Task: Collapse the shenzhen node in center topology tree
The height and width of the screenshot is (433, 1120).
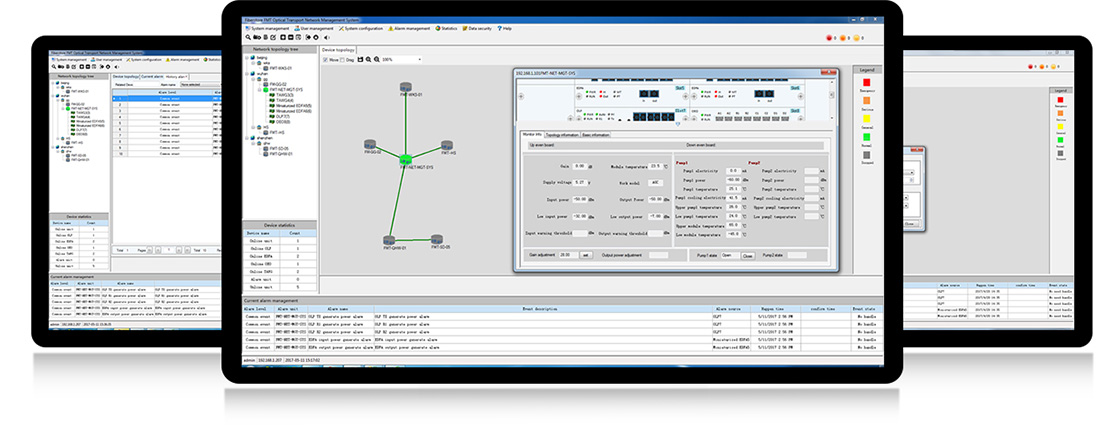Action: (x=246, y=138)
